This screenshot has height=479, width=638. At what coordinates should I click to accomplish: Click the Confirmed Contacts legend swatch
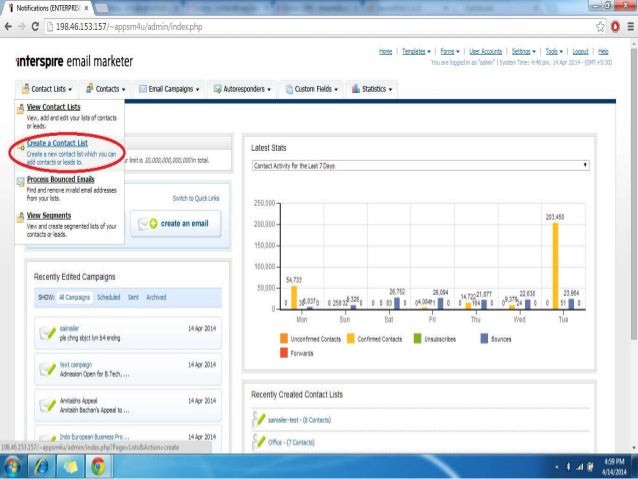tap(351, 339)
